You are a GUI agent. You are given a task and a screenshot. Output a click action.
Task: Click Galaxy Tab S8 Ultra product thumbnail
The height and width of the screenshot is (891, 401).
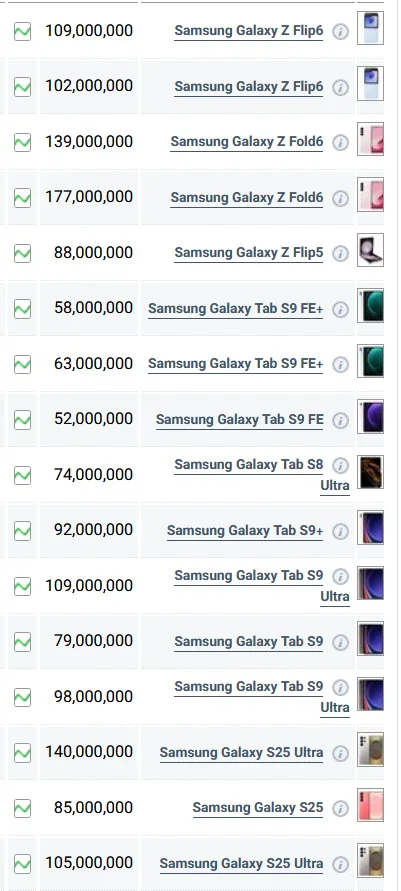370,472
